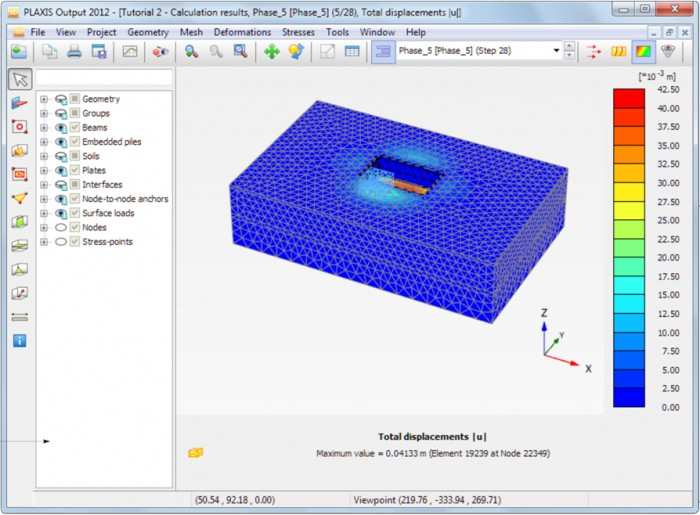Toggle the model explorer panel button

(383, 52)
